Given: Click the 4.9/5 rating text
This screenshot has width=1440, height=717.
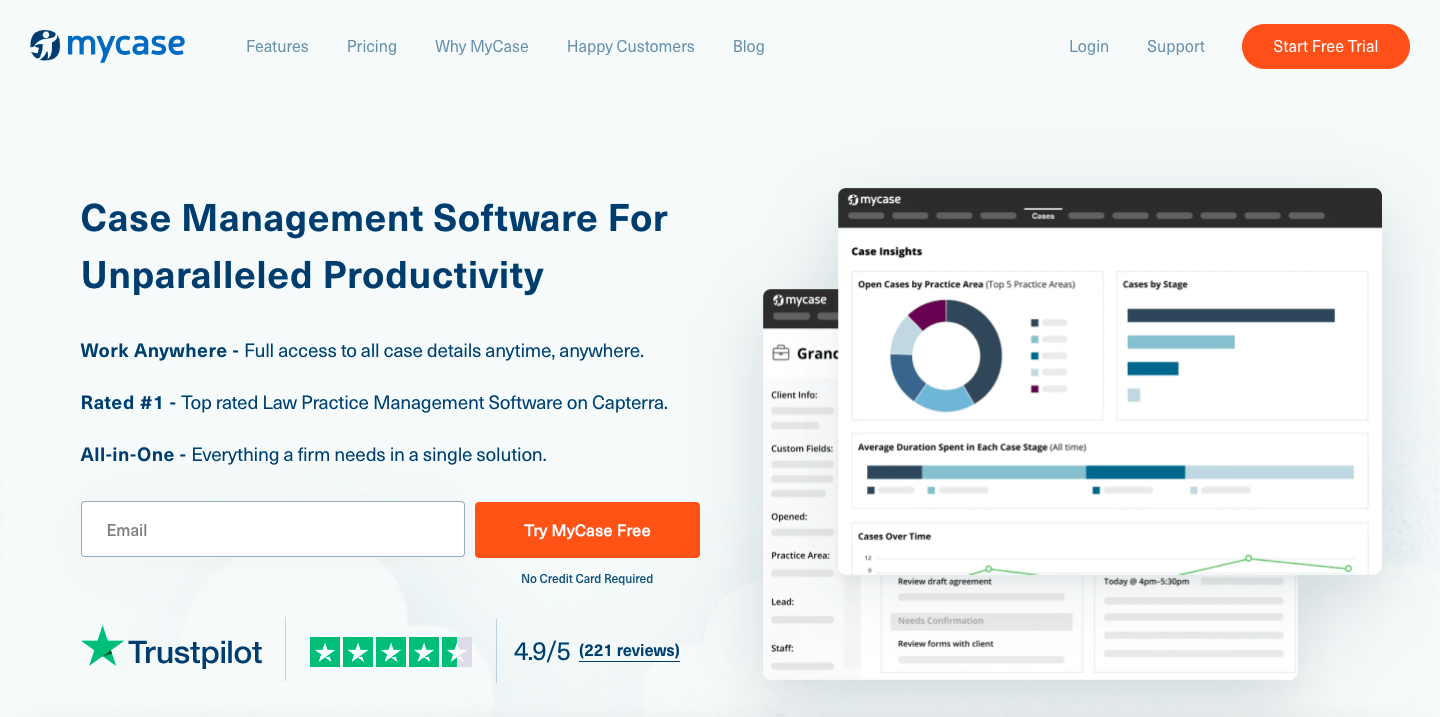Looking at the screenshot, I should (542, 652).
